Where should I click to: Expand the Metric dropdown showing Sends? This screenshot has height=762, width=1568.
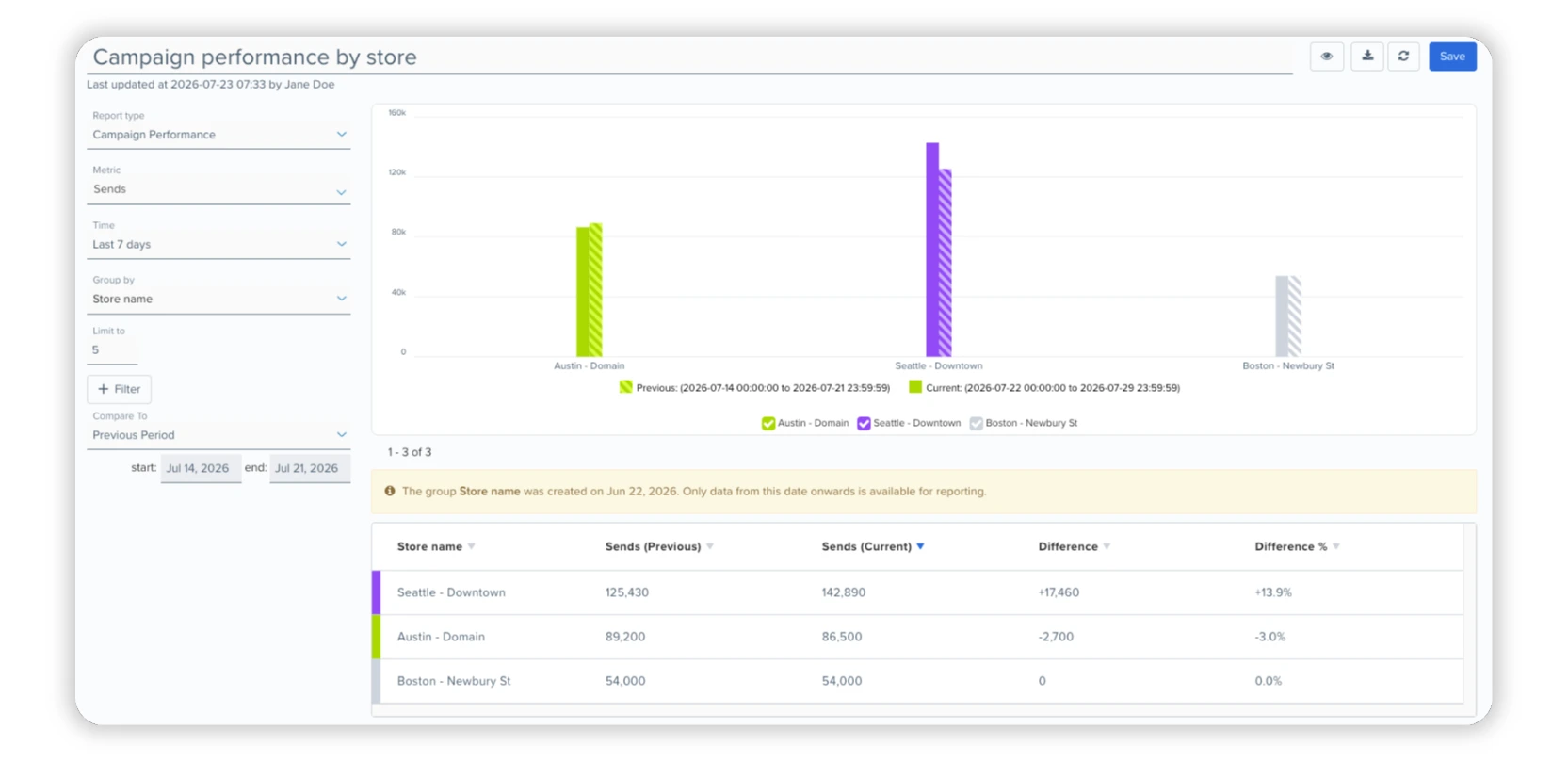[x=218, y=190]
